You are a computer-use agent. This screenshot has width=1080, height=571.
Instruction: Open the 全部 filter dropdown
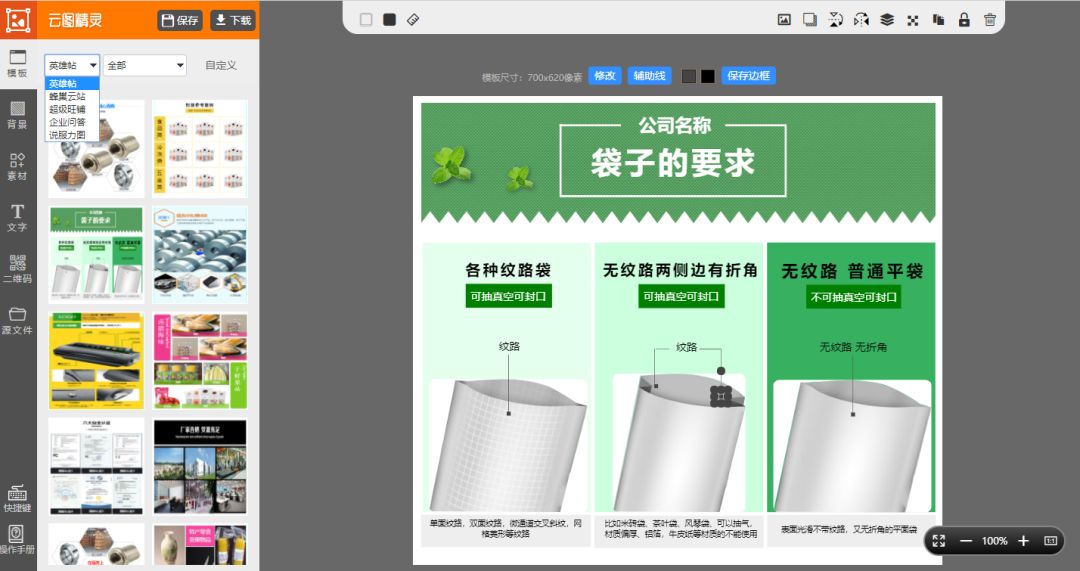coord(145,65)
